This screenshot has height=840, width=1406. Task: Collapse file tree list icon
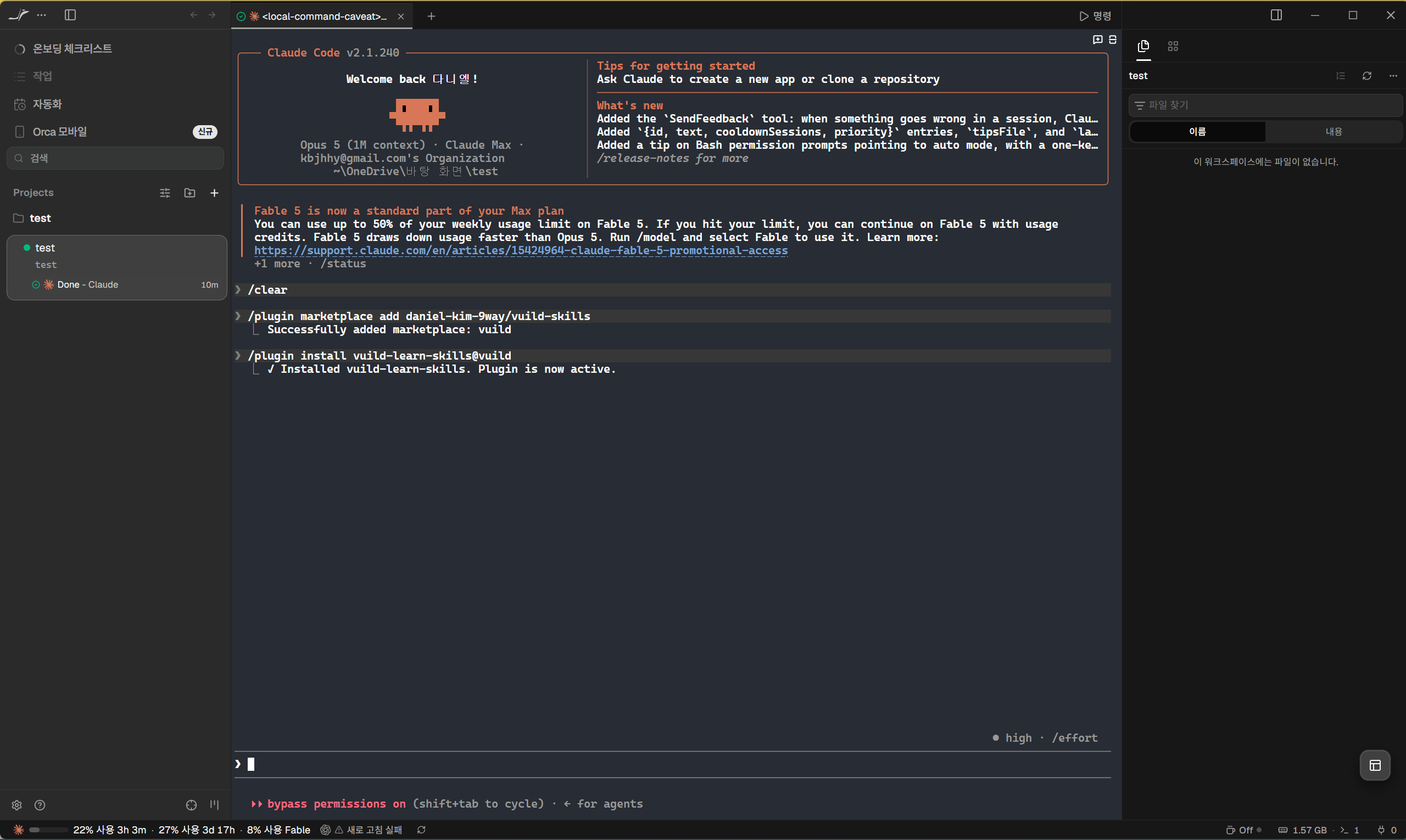tap(1340, 76)
